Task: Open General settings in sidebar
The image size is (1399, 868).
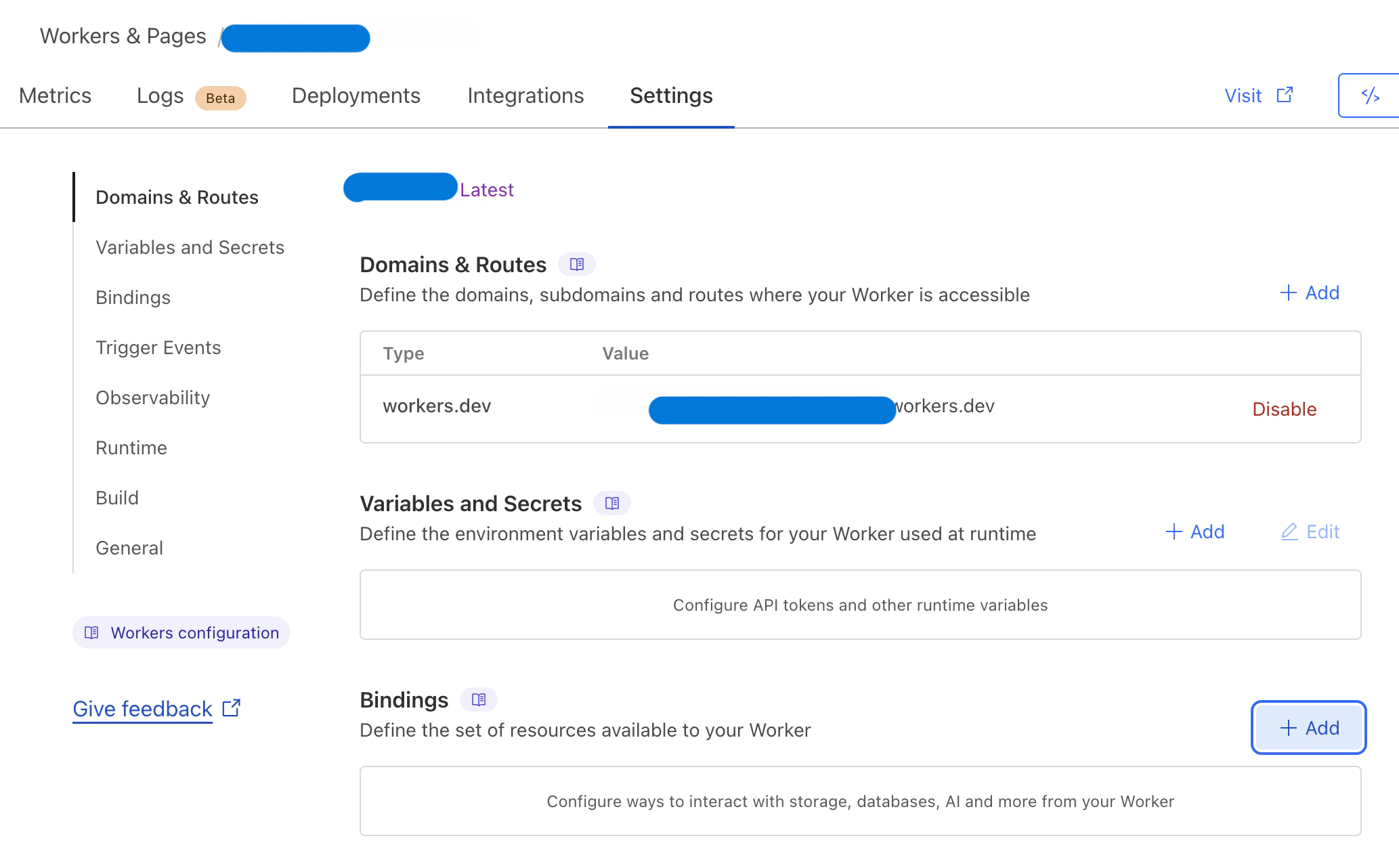Action: (129, 548)
